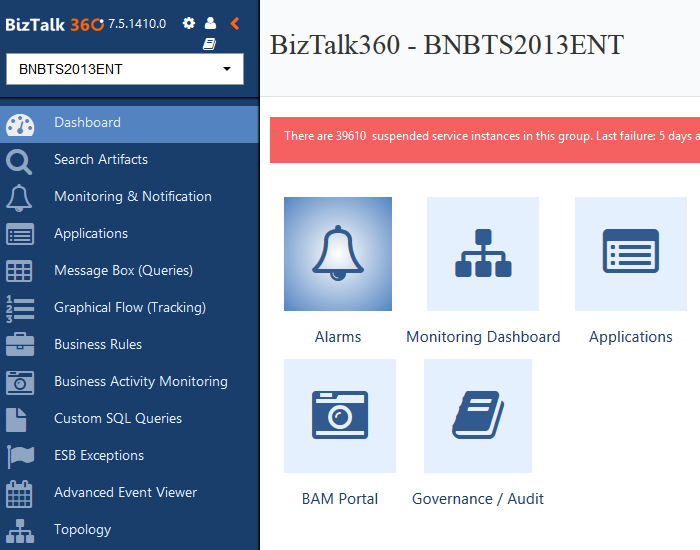The width and height of the screenshot is (700, 550).
Task: Click the Graphical Flow (Tracking) sidebar icon
Action: pos(20,308)
